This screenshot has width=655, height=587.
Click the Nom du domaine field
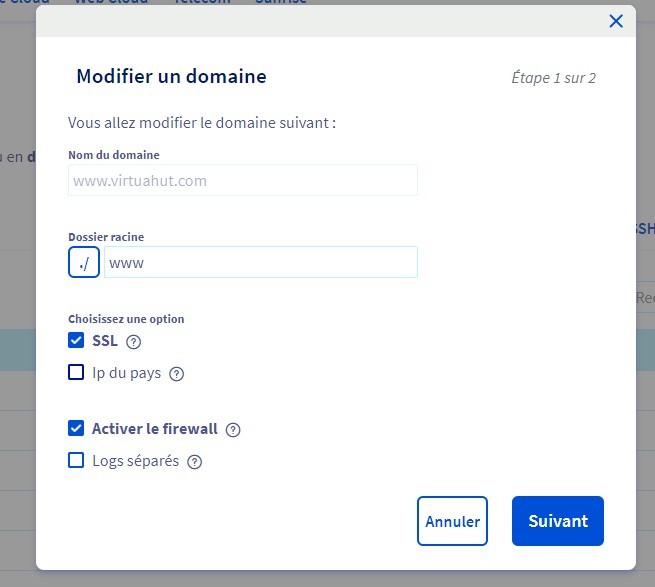pyautogui.click(x=243, y=181)
